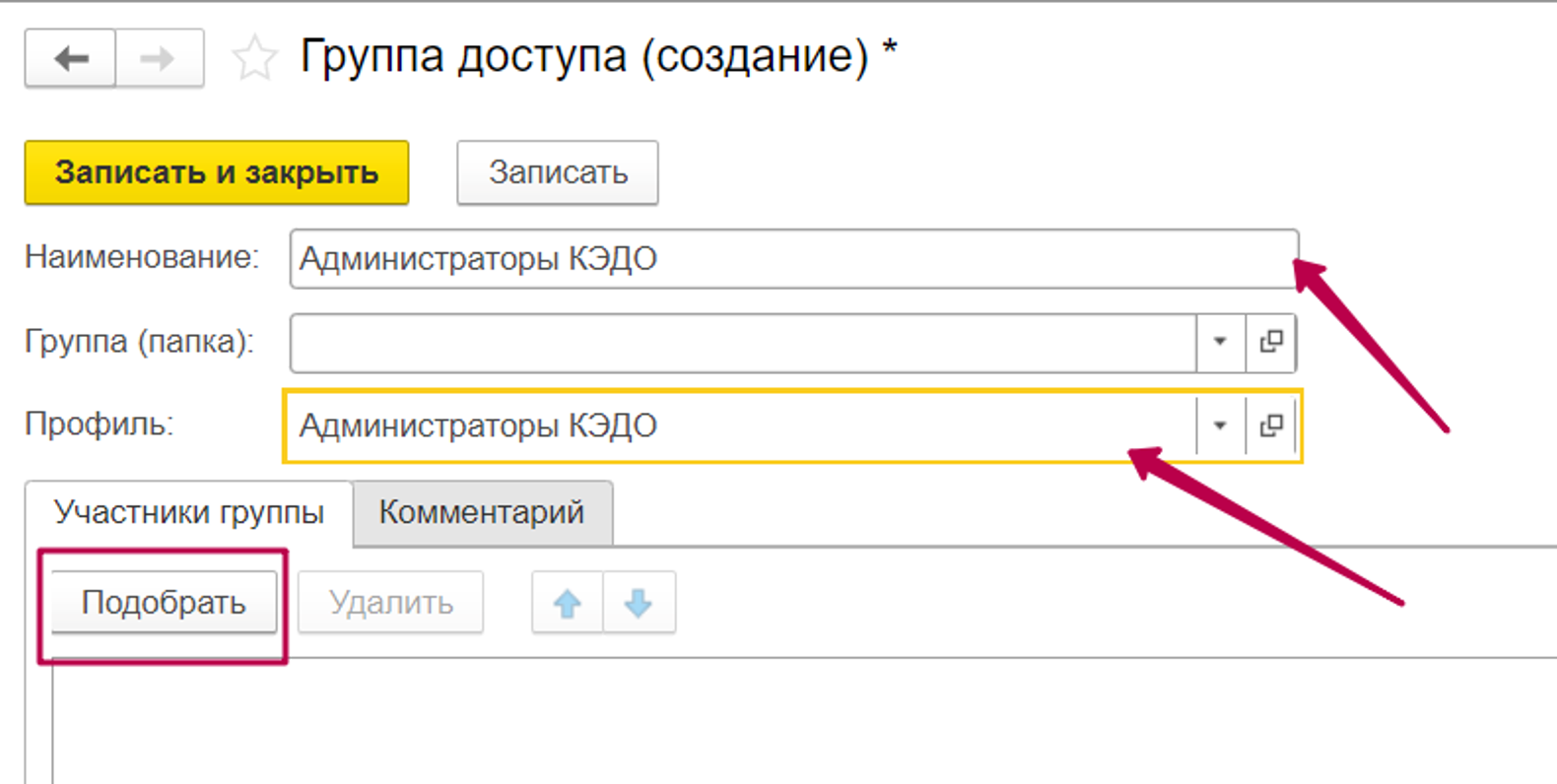
Task: Click the Удалить button
Action: [391, 603]
